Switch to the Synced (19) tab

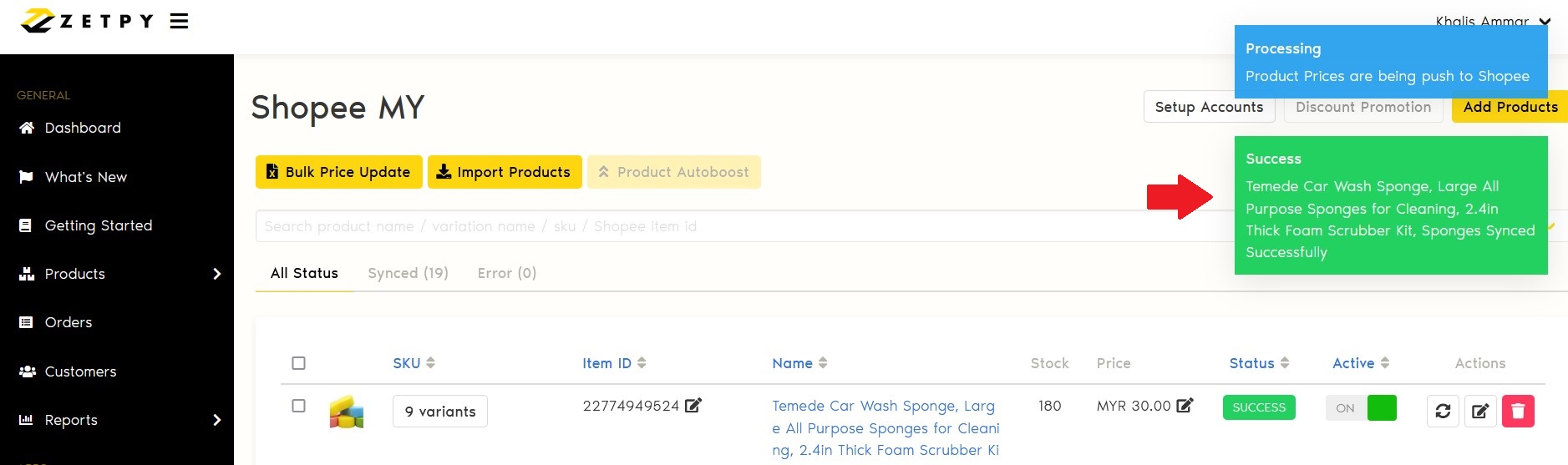point(408,273)
